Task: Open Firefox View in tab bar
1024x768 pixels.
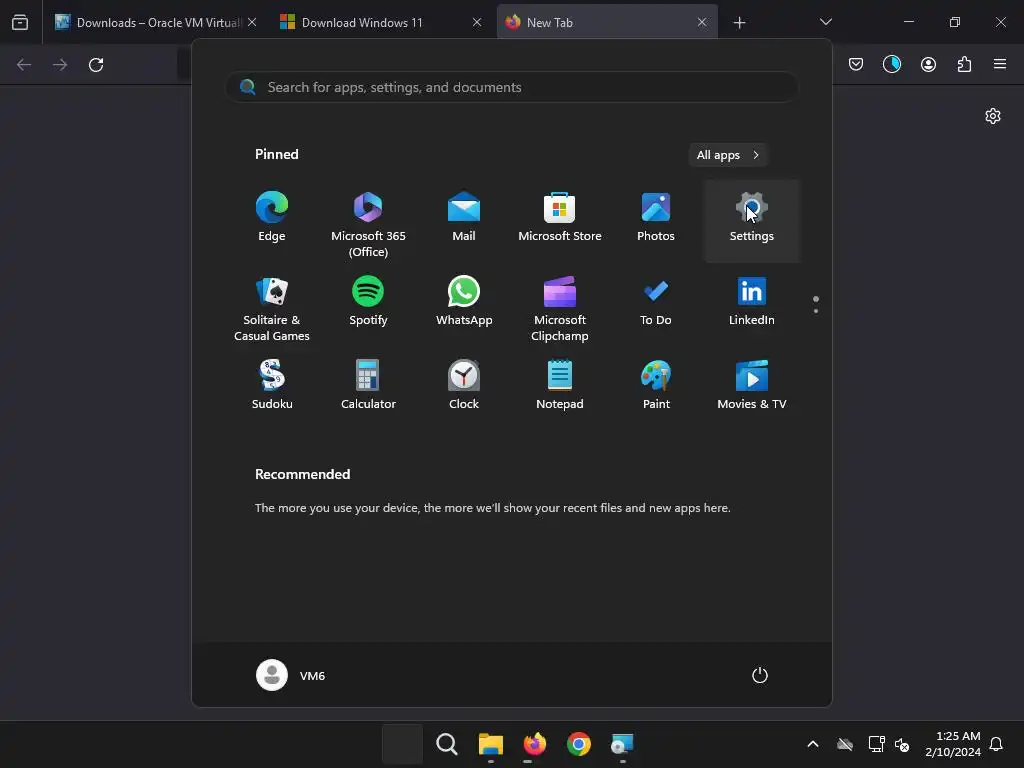Action: (20, 22)
